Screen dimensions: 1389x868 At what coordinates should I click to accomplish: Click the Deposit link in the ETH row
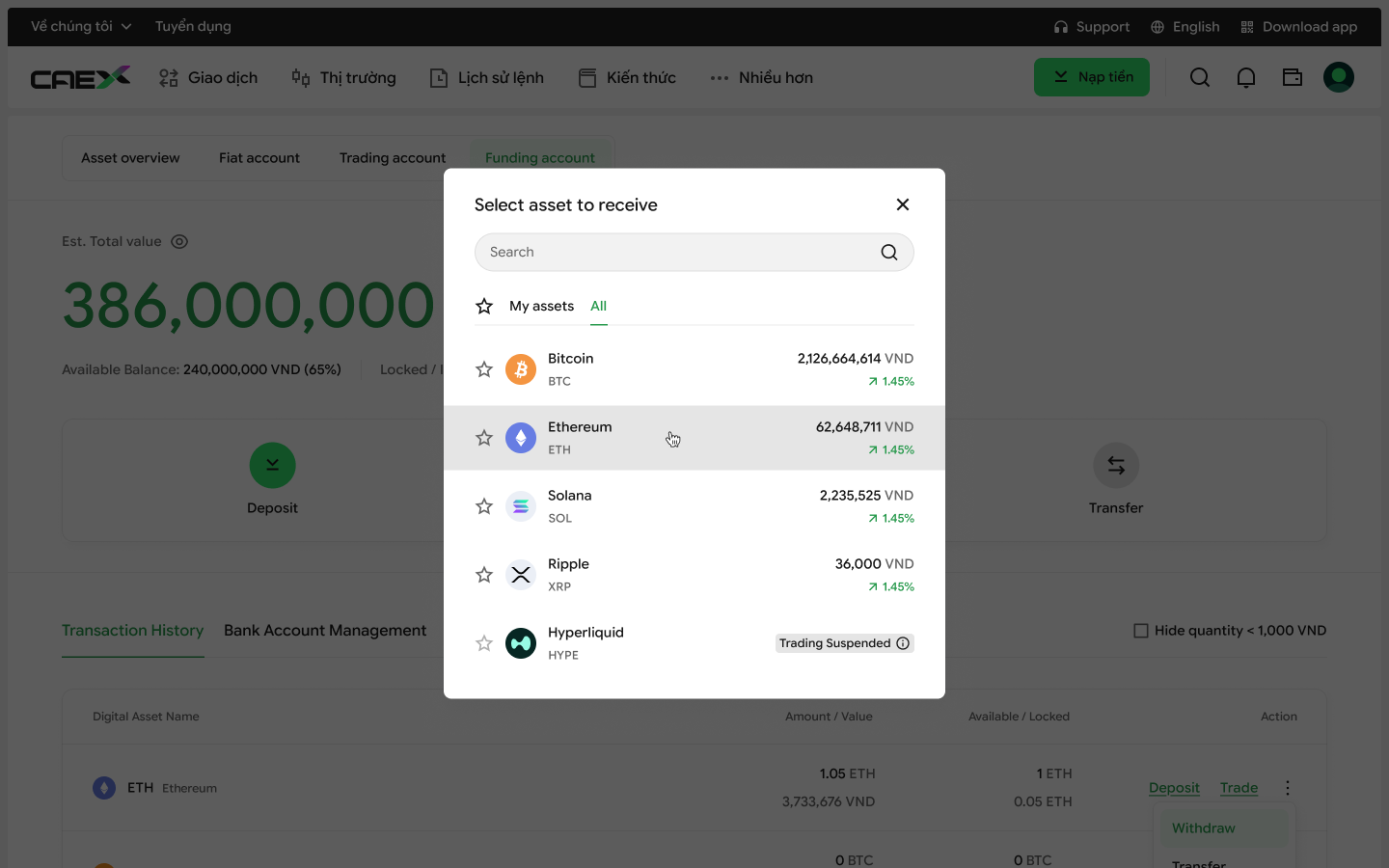click(x=1174, y=788)
